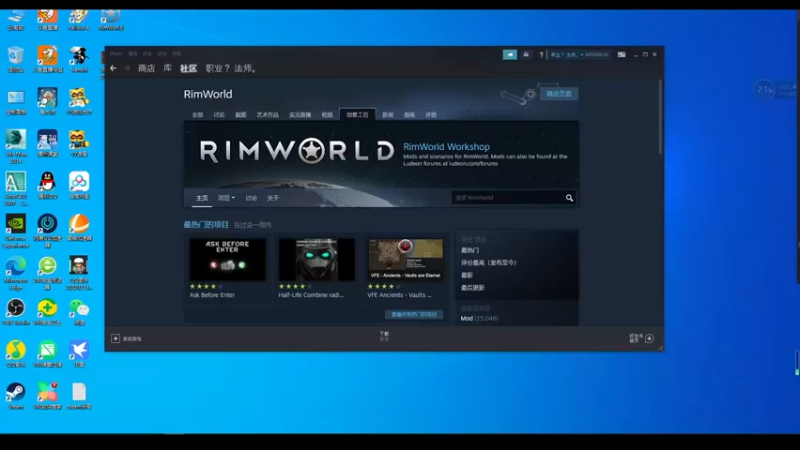The image size is (800, 450).
Task: Open Steam shortcut on the desktop
Action: (x=16, y=396)
